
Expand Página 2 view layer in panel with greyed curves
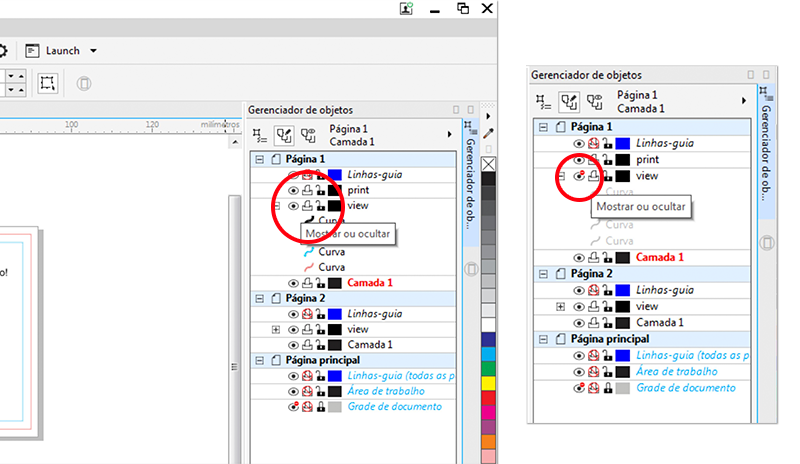coord(560,306)
